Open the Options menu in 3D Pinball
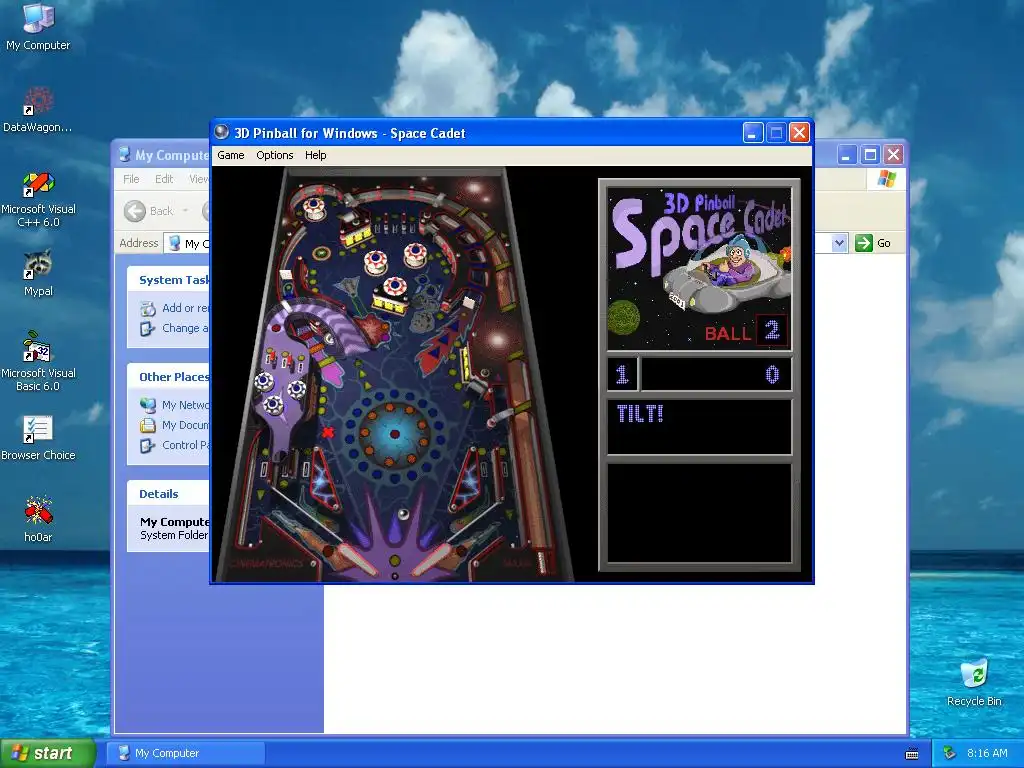1024x768 pixels. [x=274, y=155]
